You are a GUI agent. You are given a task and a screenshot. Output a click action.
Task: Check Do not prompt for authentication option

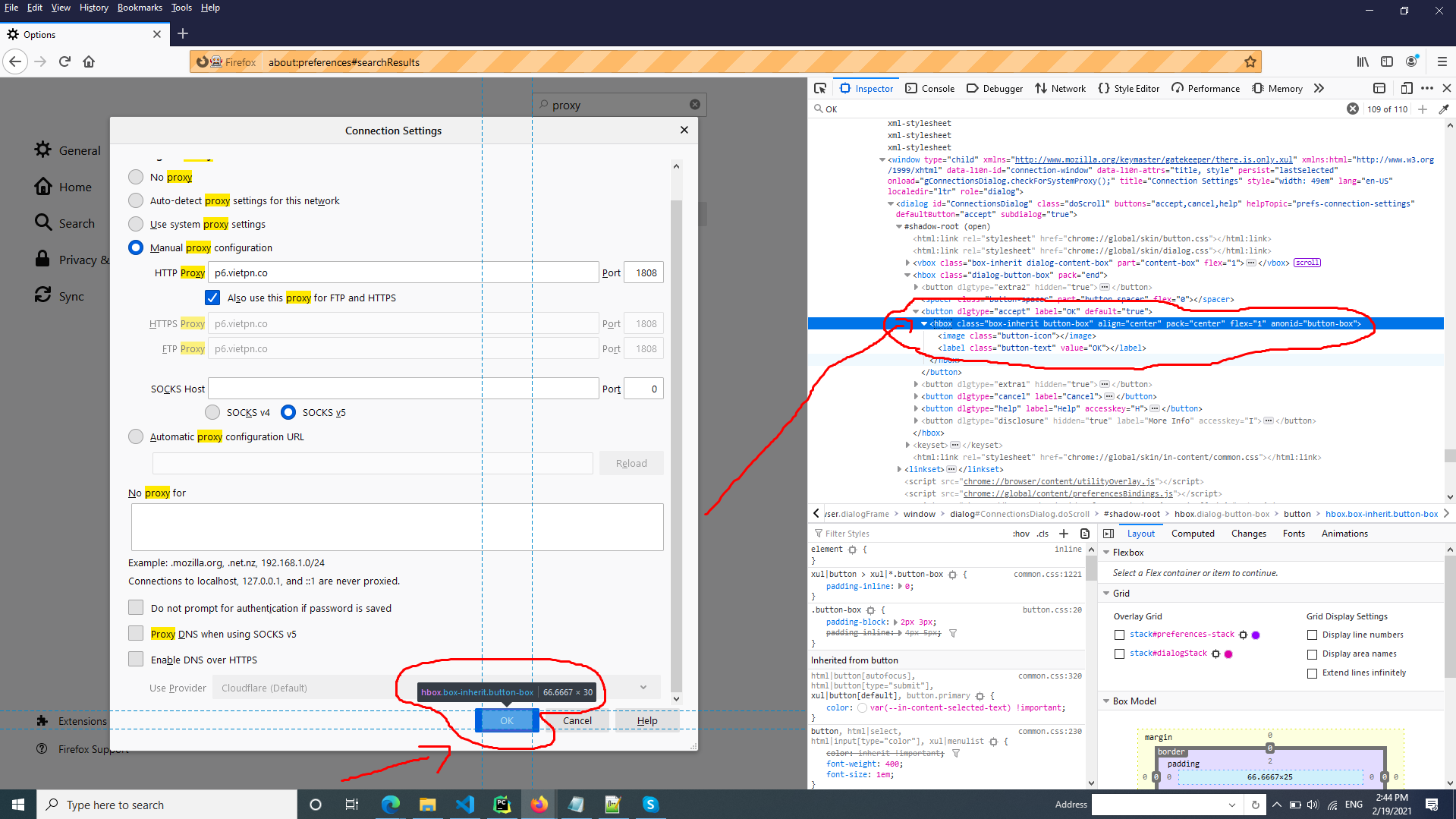(x=136, y=607)
